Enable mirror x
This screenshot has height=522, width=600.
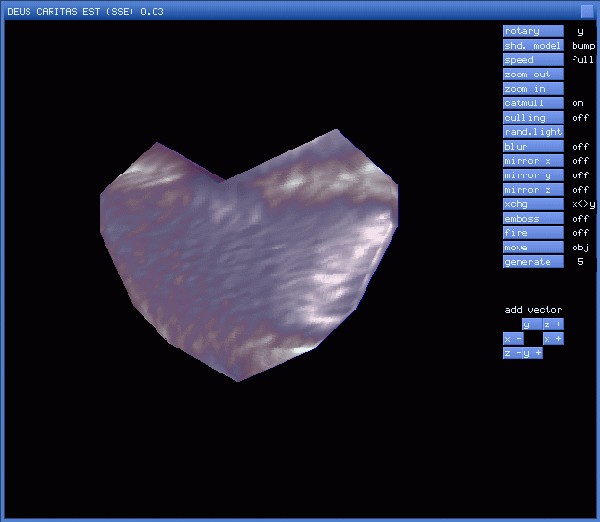[x=533, y=161]
